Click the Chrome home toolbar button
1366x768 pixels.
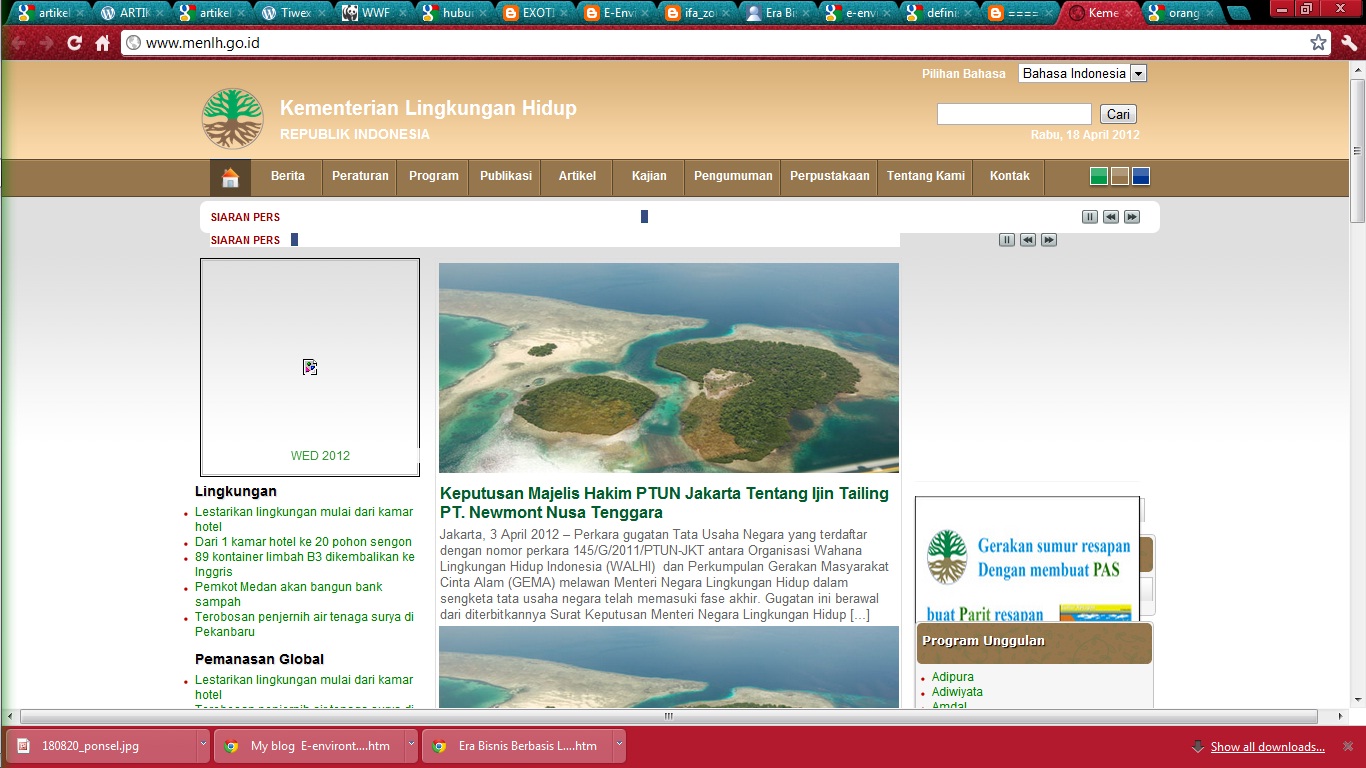pos(102,43)
